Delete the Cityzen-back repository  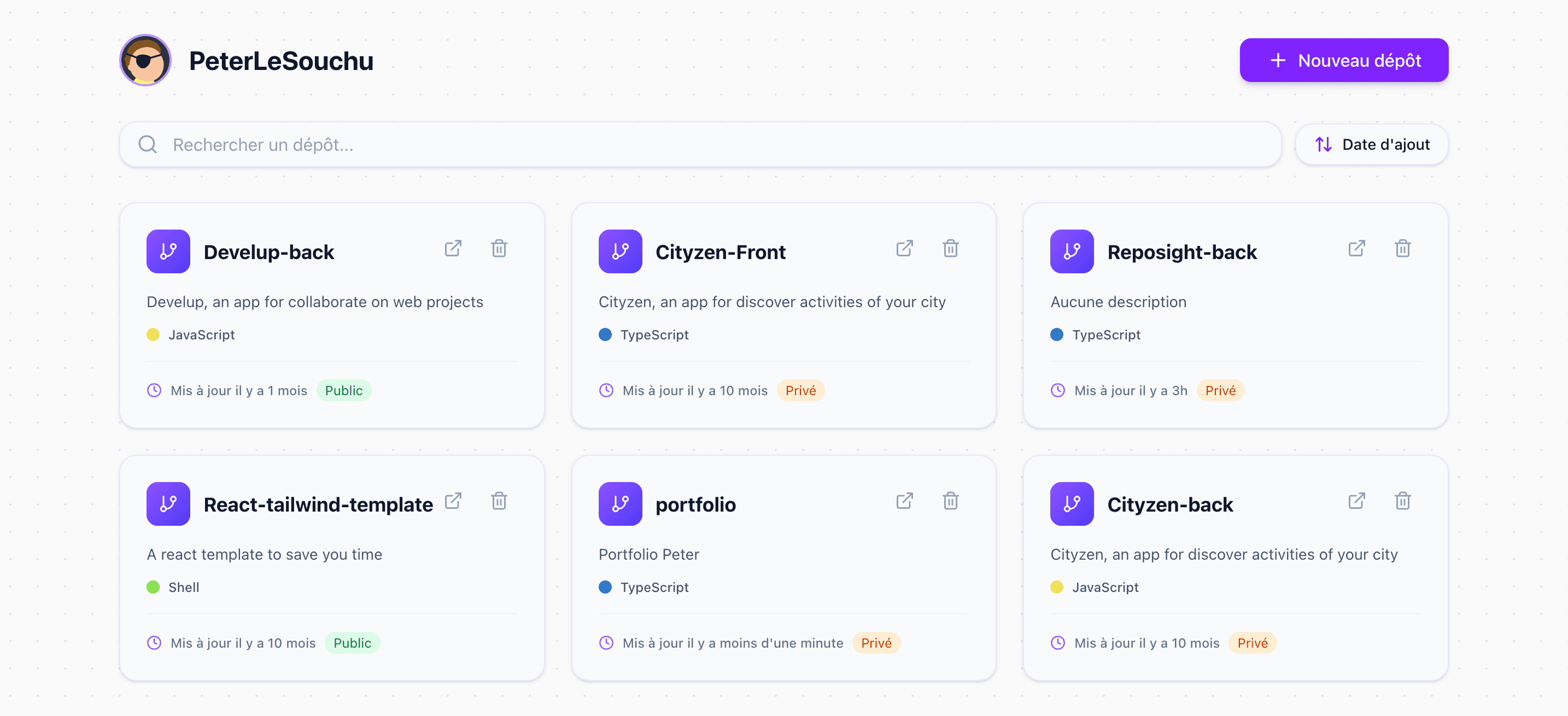[1402, 501]
